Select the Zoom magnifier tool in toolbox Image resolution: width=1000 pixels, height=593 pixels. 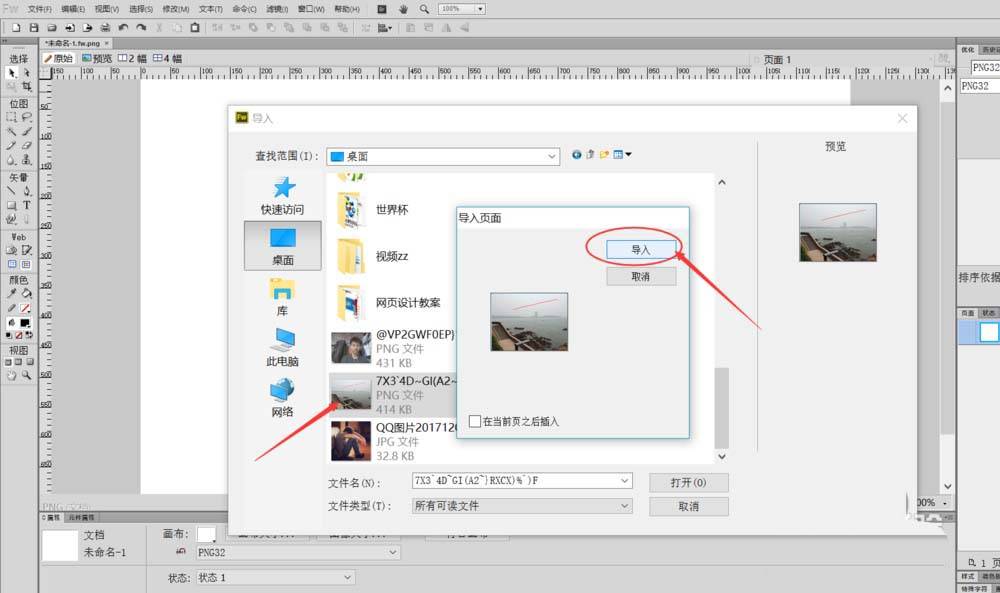coord(27,374)
